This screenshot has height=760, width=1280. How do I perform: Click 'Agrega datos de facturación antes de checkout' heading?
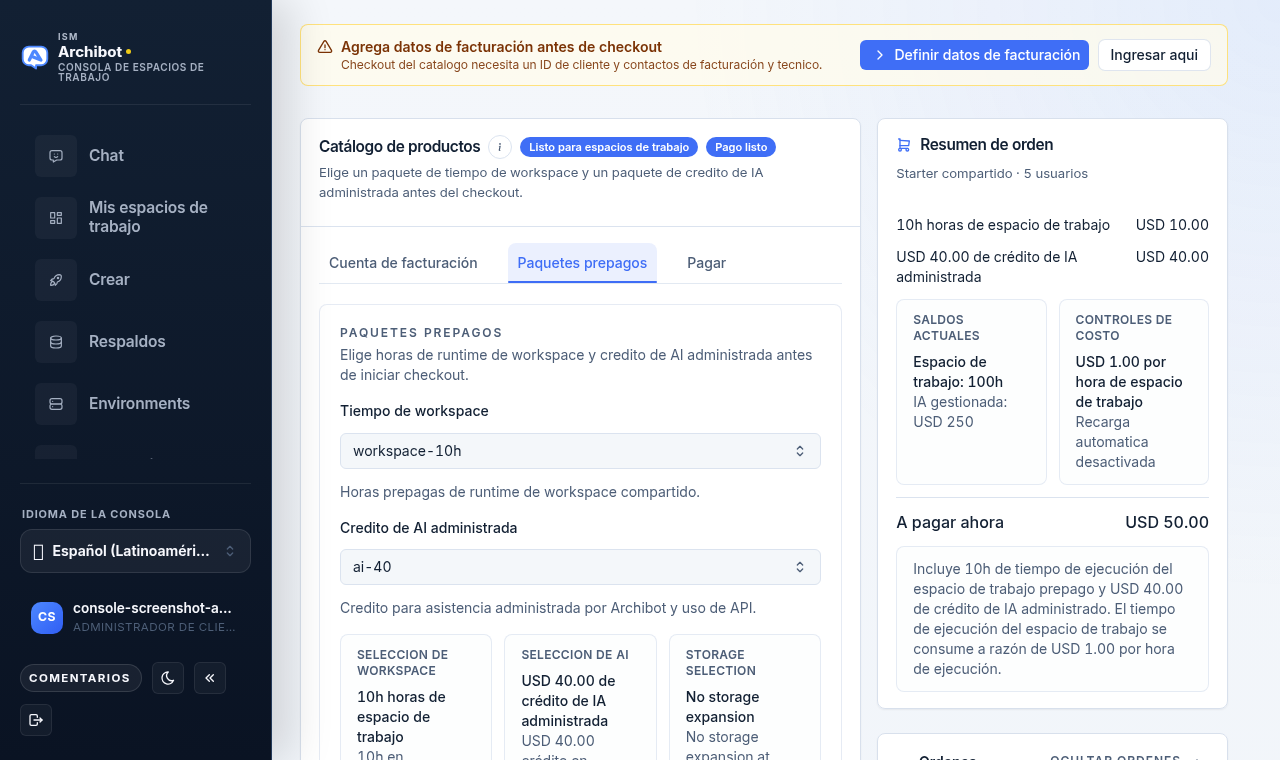coord(501,47)
